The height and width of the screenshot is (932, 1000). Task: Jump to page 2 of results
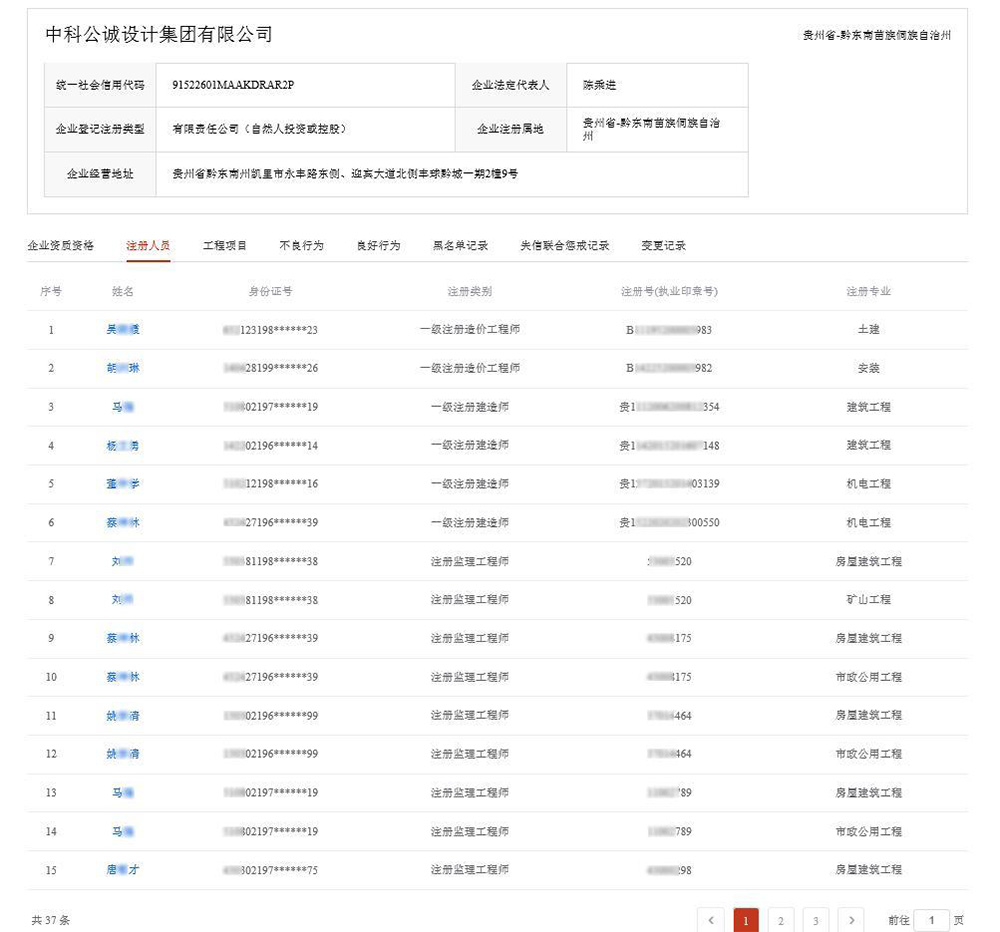pos(780,920)
